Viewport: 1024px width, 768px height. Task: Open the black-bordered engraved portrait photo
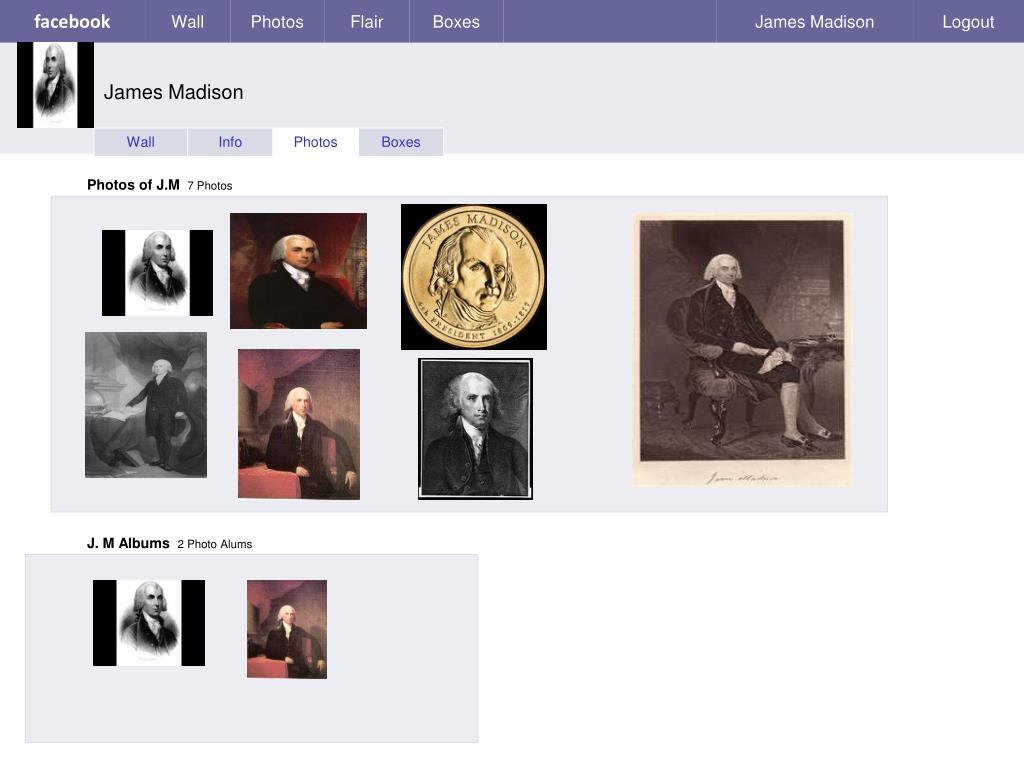tap(475, 429)
